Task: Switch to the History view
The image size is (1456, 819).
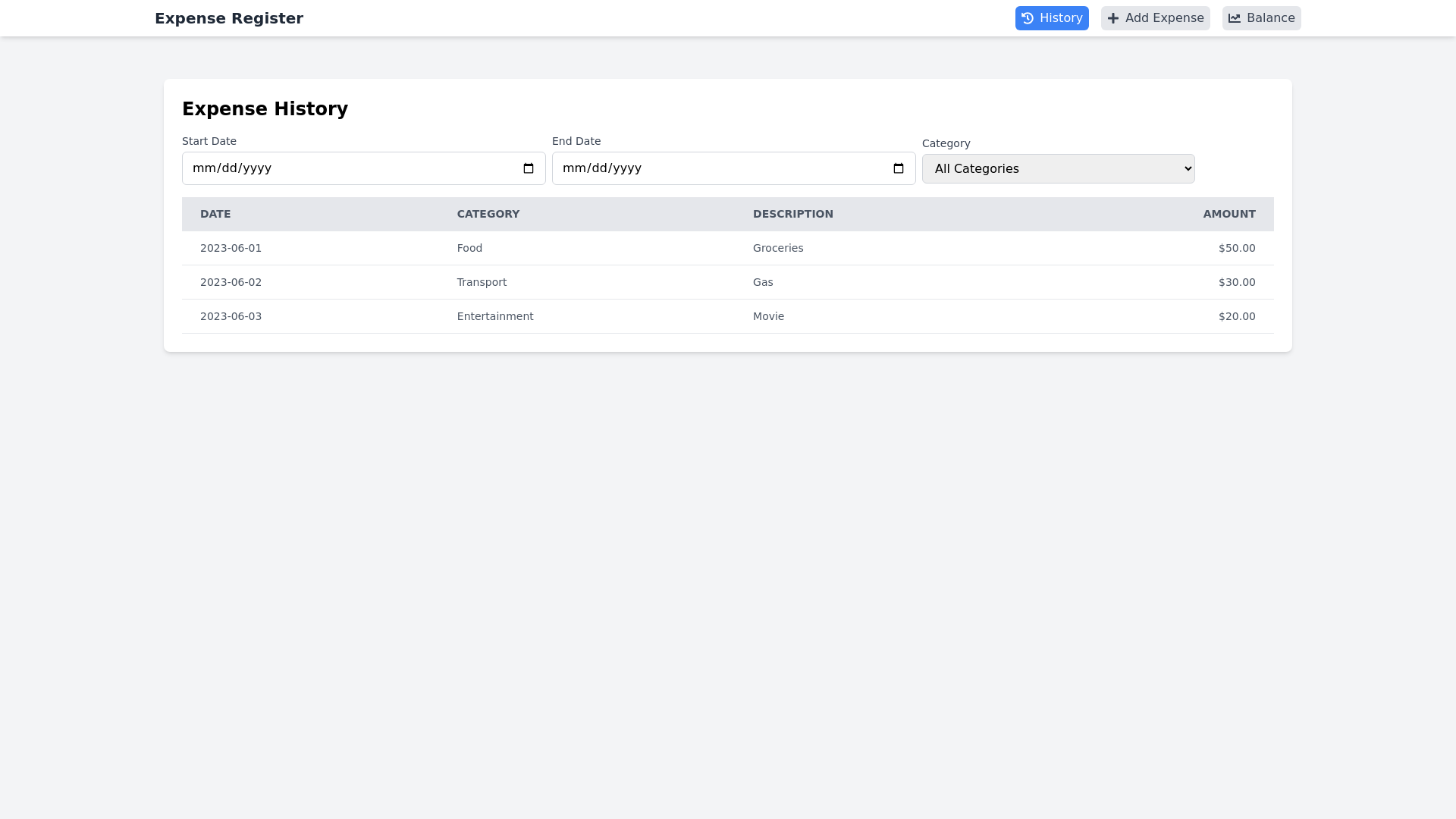Action: tap(1052, 17)
